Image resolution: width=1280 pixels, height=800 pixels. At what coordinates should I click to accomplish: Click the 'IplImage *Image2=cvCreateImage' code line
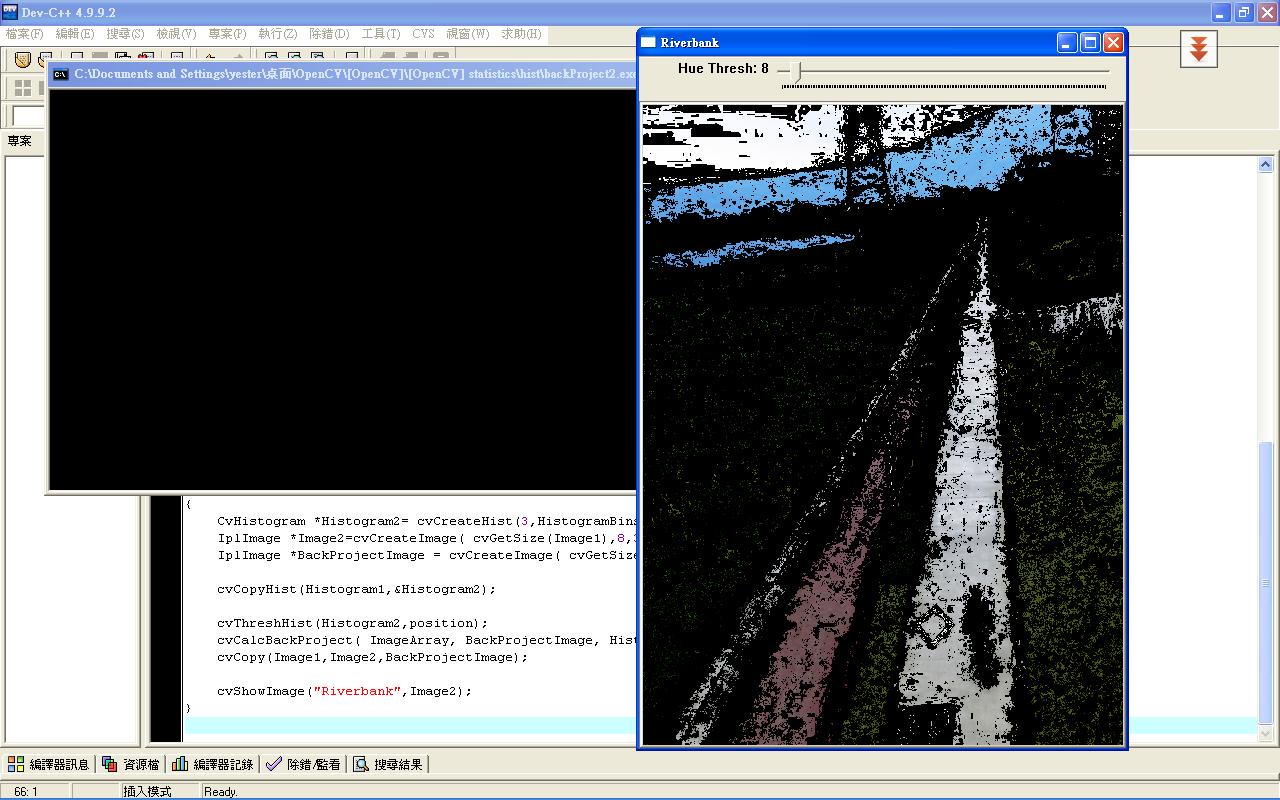point(427,538)
